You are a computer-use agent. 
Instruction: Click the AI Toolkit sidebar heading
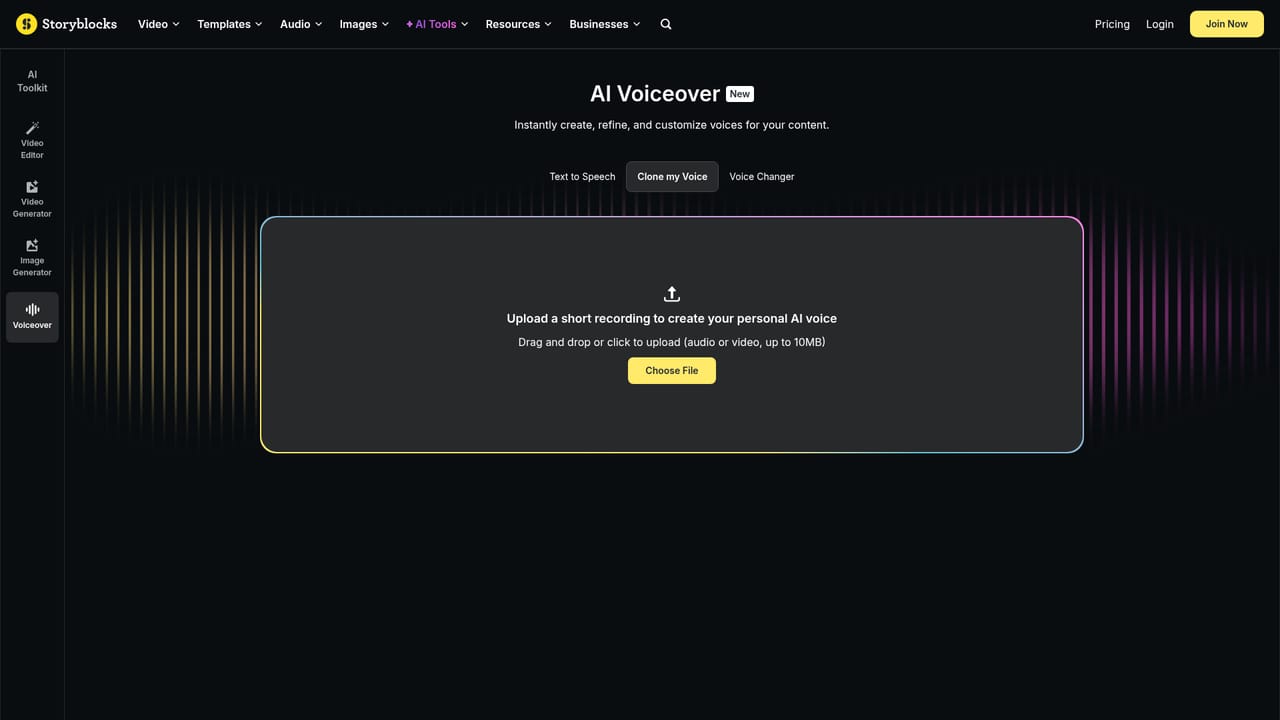click(32, 81)
